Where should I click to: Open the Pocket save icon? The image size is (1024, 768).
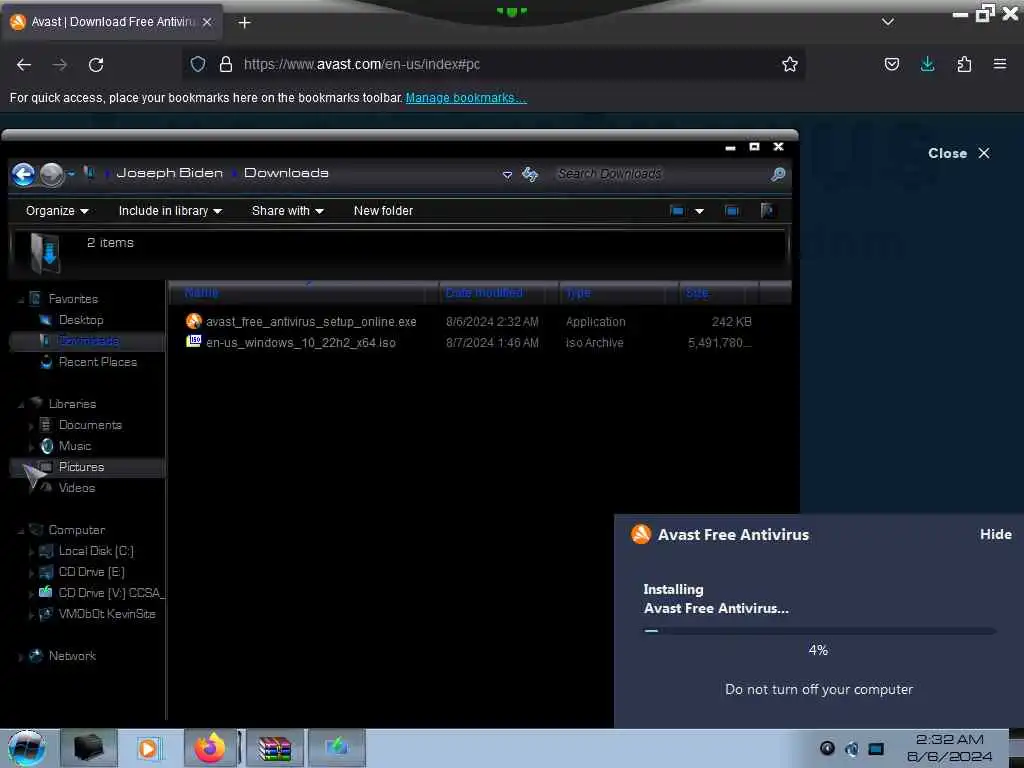point(891,64)
